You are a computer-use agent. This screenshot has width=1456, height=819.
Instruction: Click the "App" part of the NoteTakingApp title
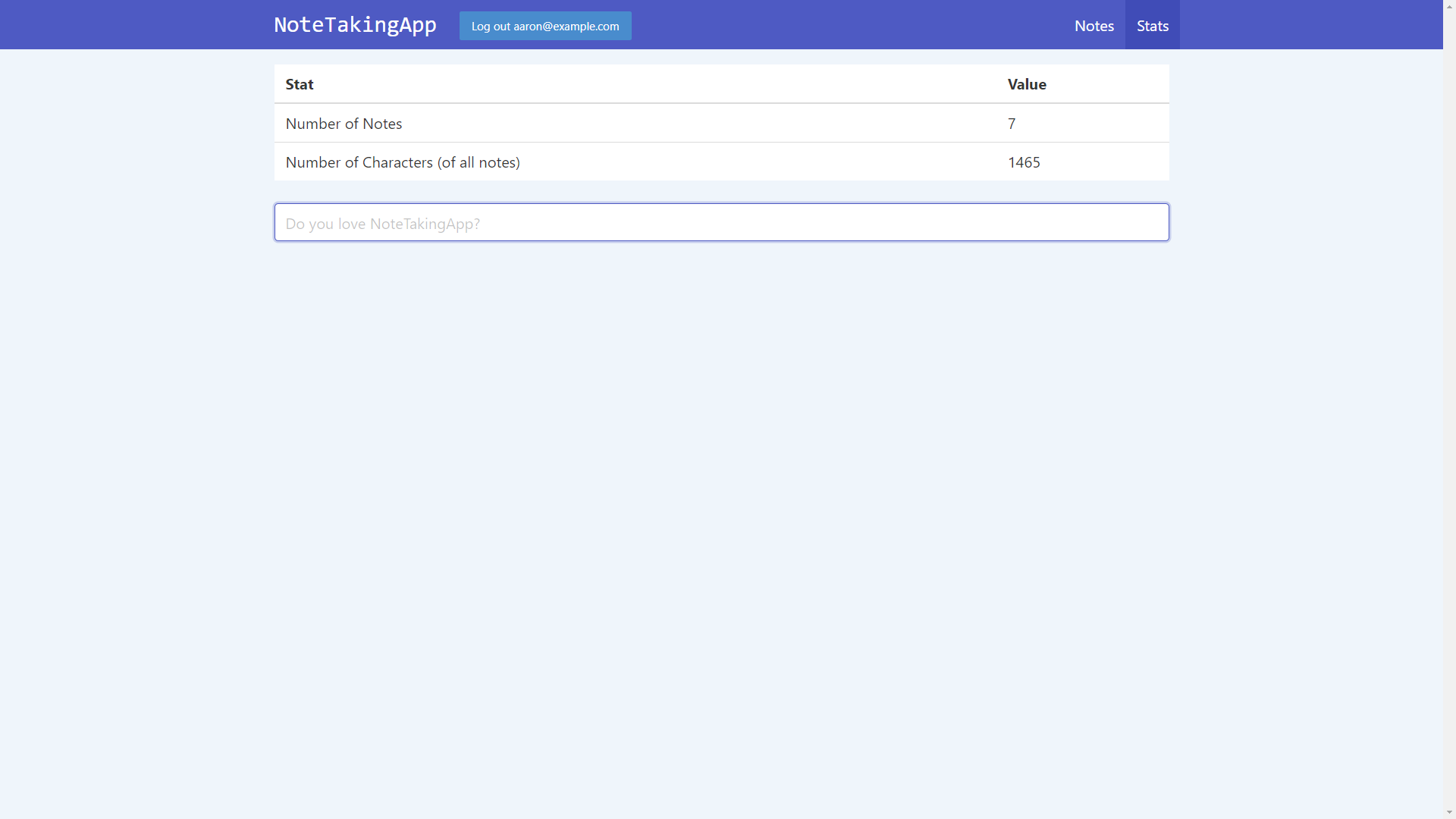(x=418, y=25)
